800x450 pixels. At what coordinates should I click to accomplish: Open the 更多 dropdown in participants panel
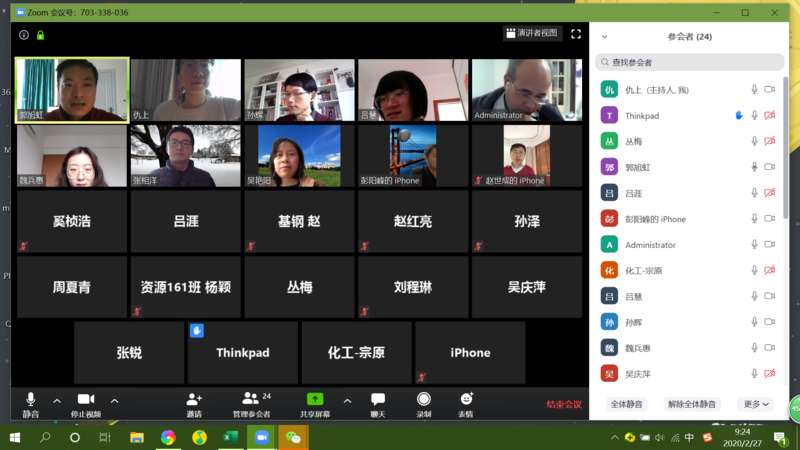point(755,404)
